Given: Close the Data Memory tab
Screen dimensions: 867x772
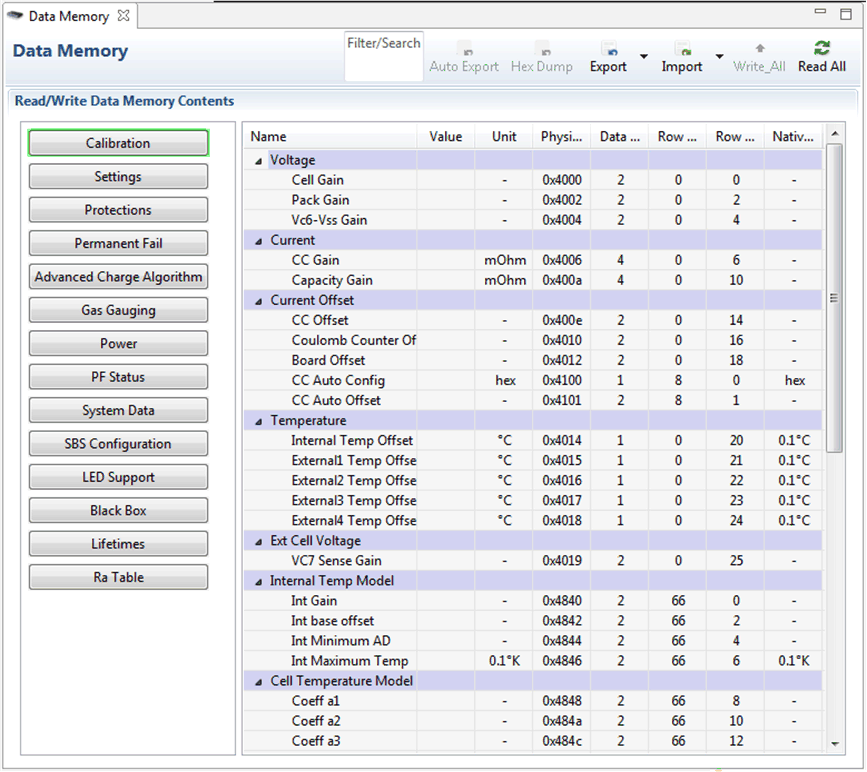Looking at the screenshot, I should click(x=123, y=16).
